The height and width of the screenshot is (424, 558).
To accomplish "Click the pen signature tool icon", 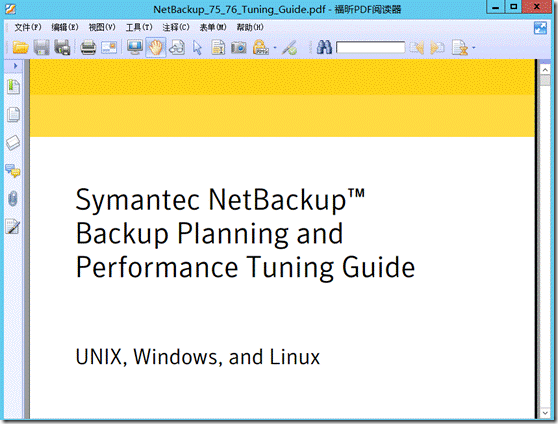I will tap(289, 48).
